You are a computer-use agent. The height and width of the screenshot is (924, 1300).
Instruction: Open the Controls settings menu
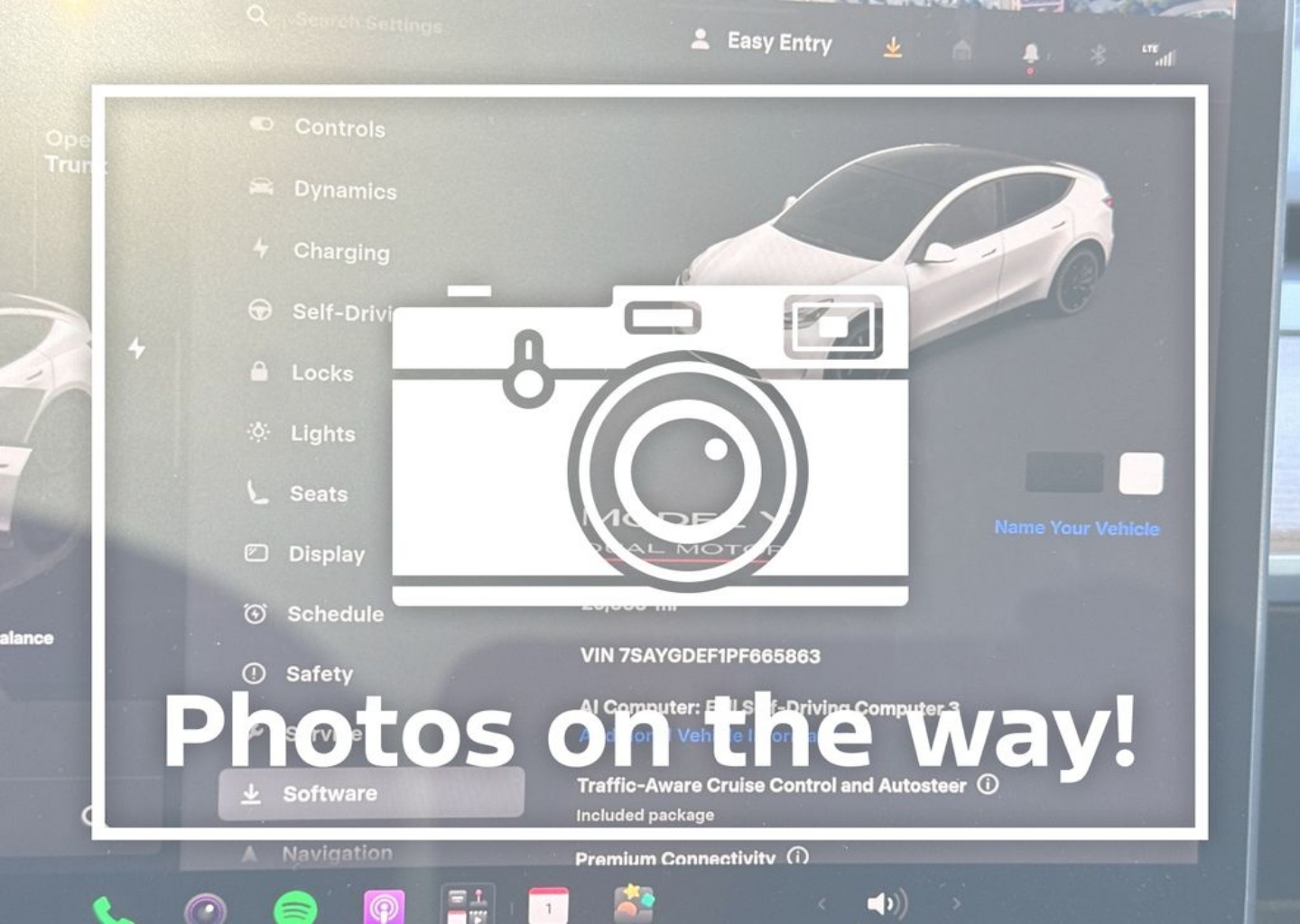point(318,127)
